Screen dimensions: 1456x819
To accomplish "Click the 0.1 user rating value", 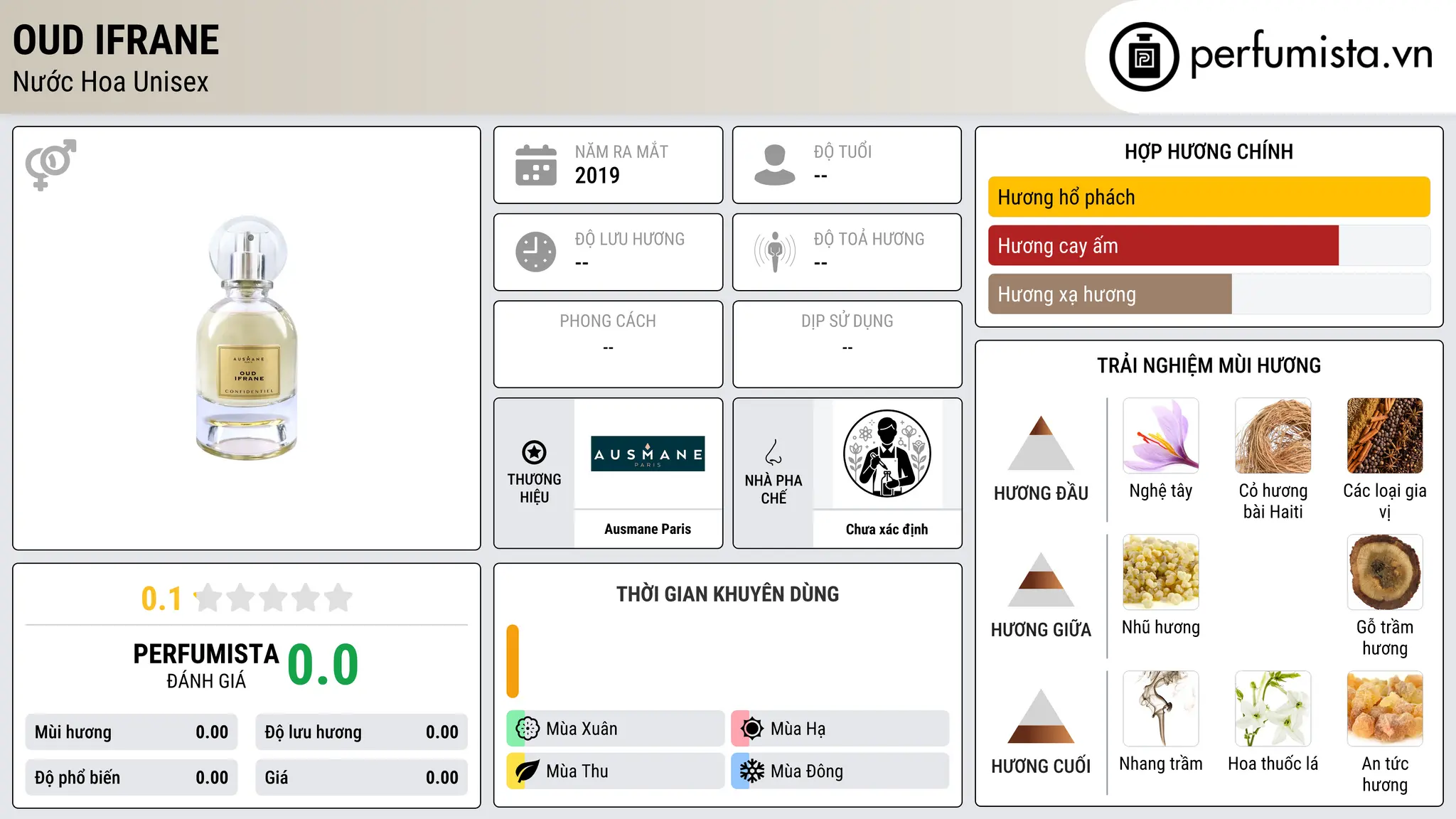I will [161, 599].
